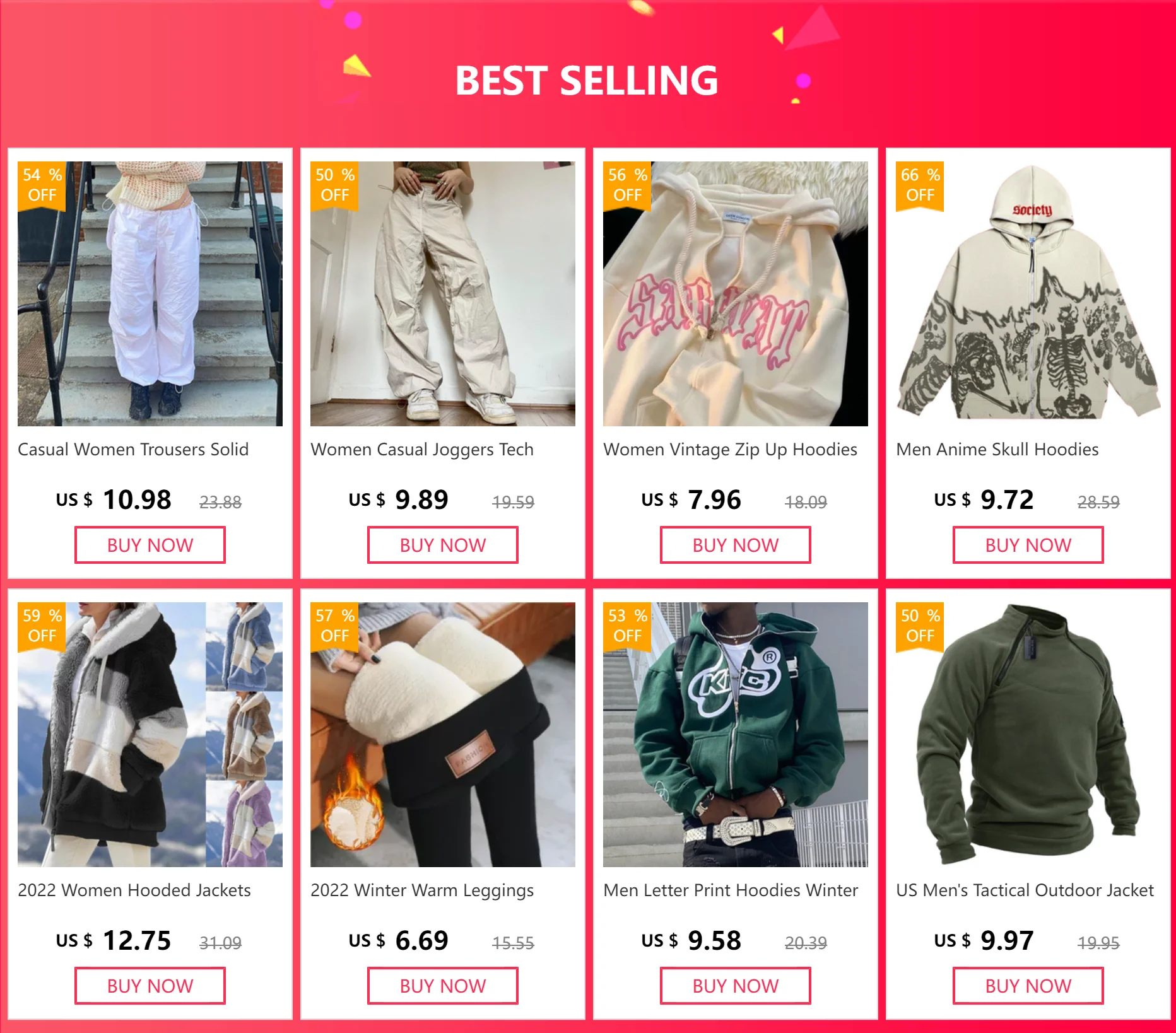Click BUY NOW under 2022 Winter Warm Leggings
The image size is (1176, 1033).
443,986
